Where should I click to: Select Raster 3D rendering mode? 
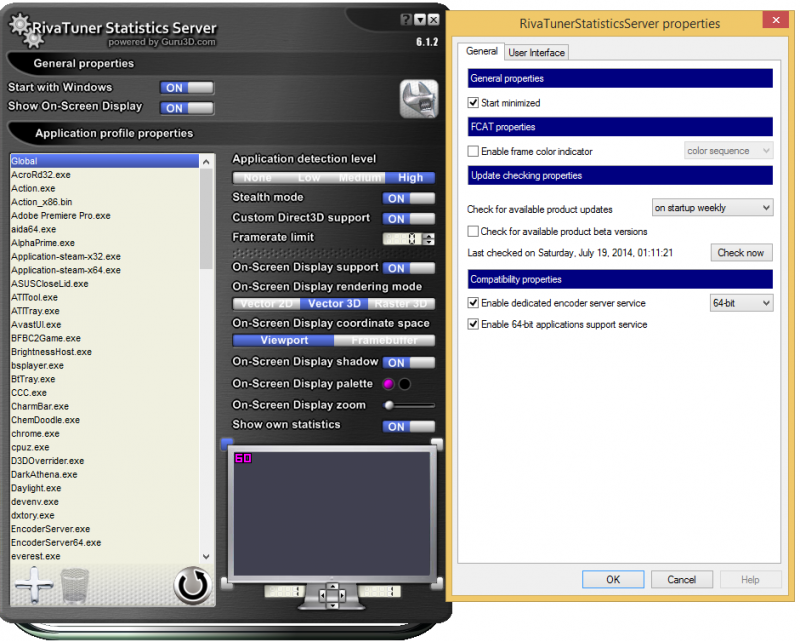pos(402,304)
